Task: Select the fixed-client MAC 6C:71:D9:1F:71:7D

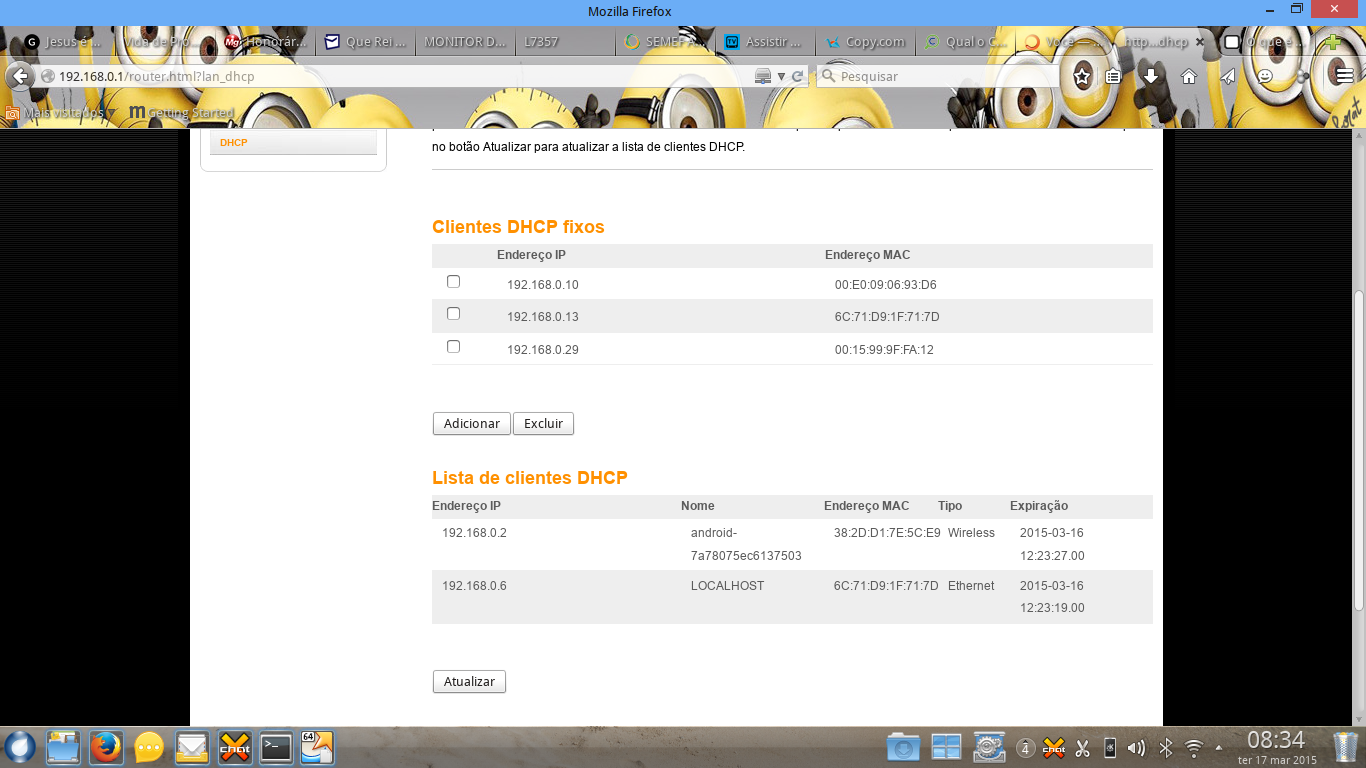Action: (x=887, y=317)
